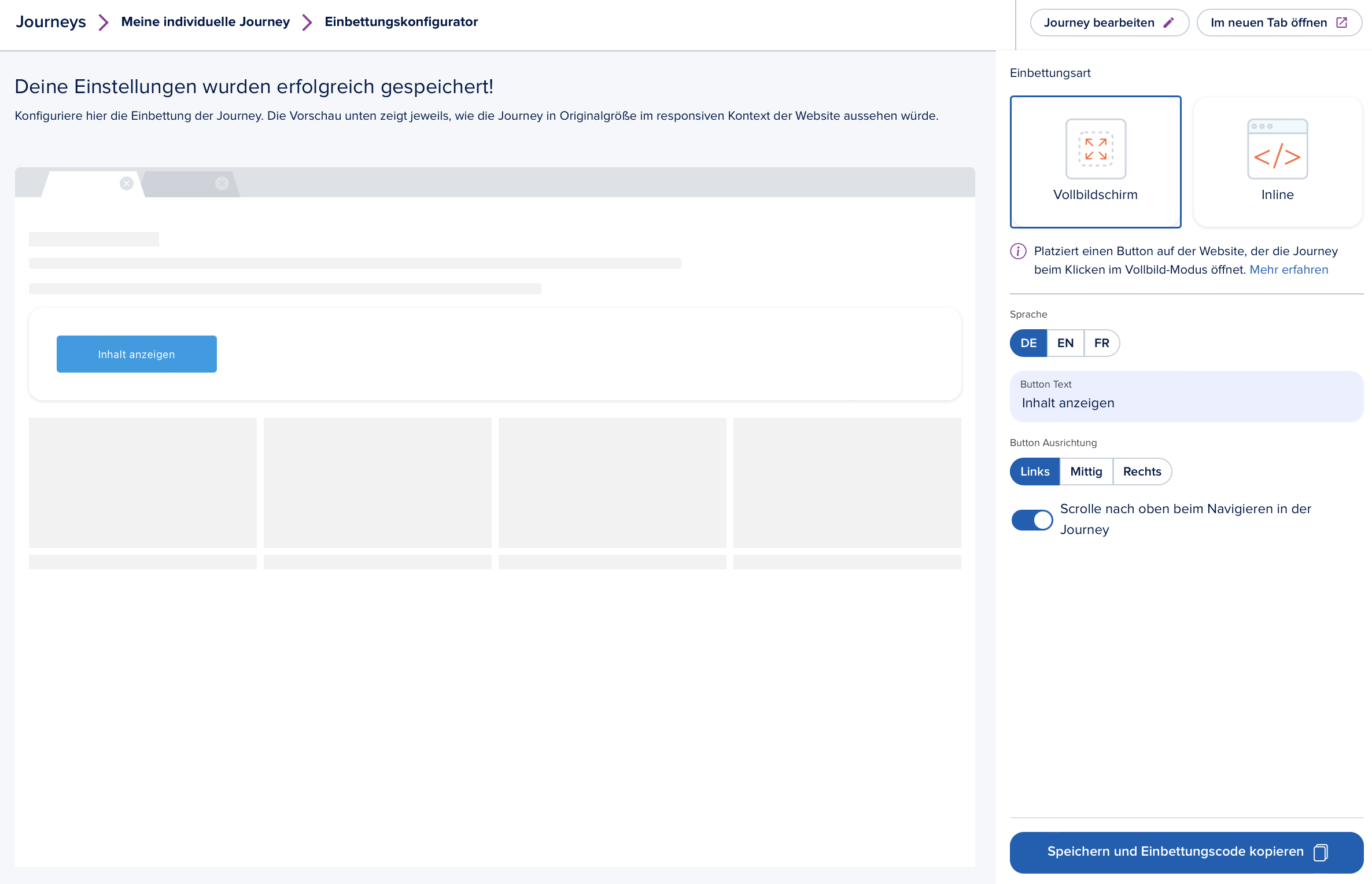Click the success message heading
The height and width of the screenshot is (884, 1372).
click(x=254, y=86)
